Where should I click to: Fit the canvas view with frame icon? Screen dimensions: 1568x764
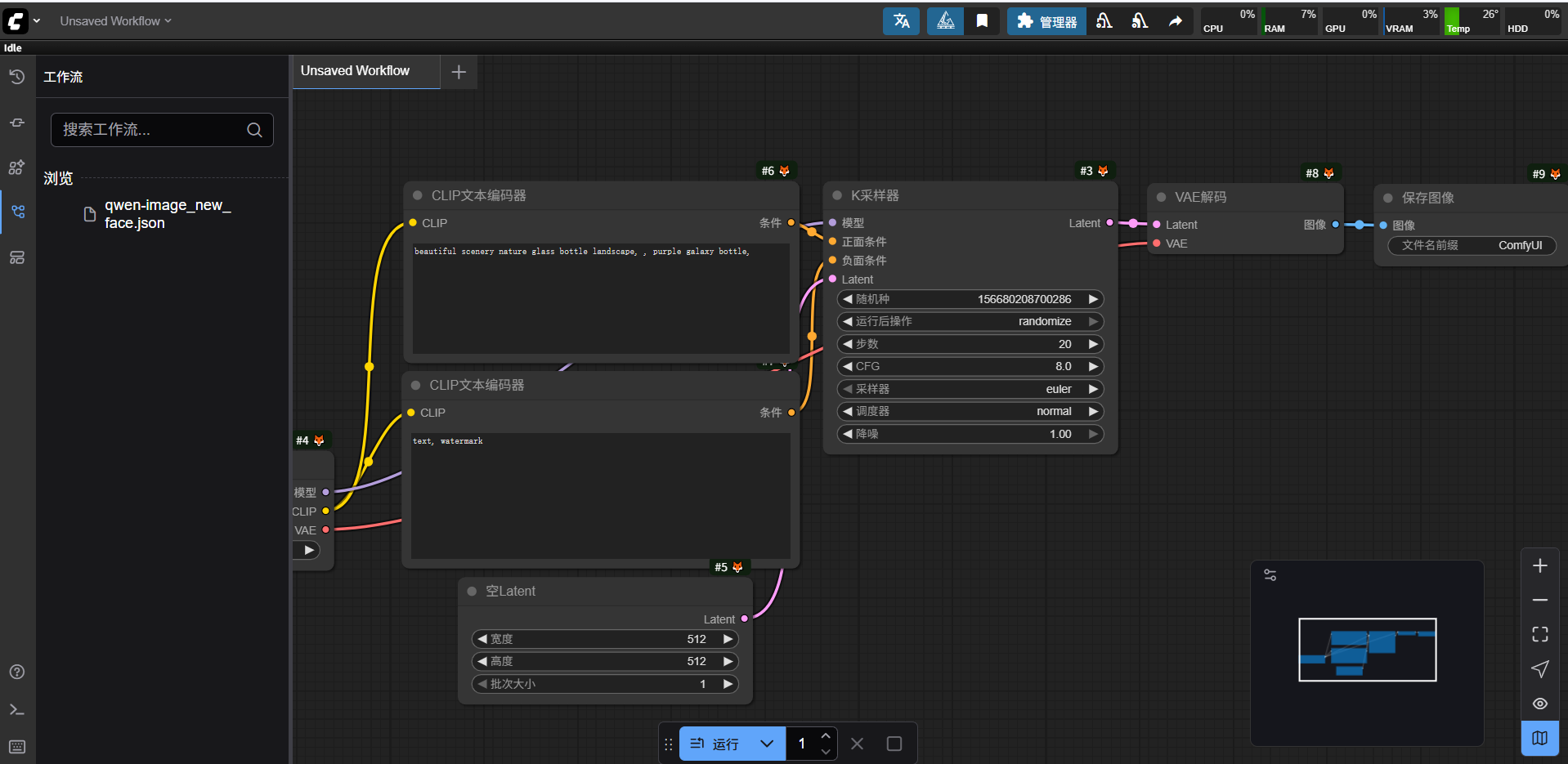(1539, 634)
